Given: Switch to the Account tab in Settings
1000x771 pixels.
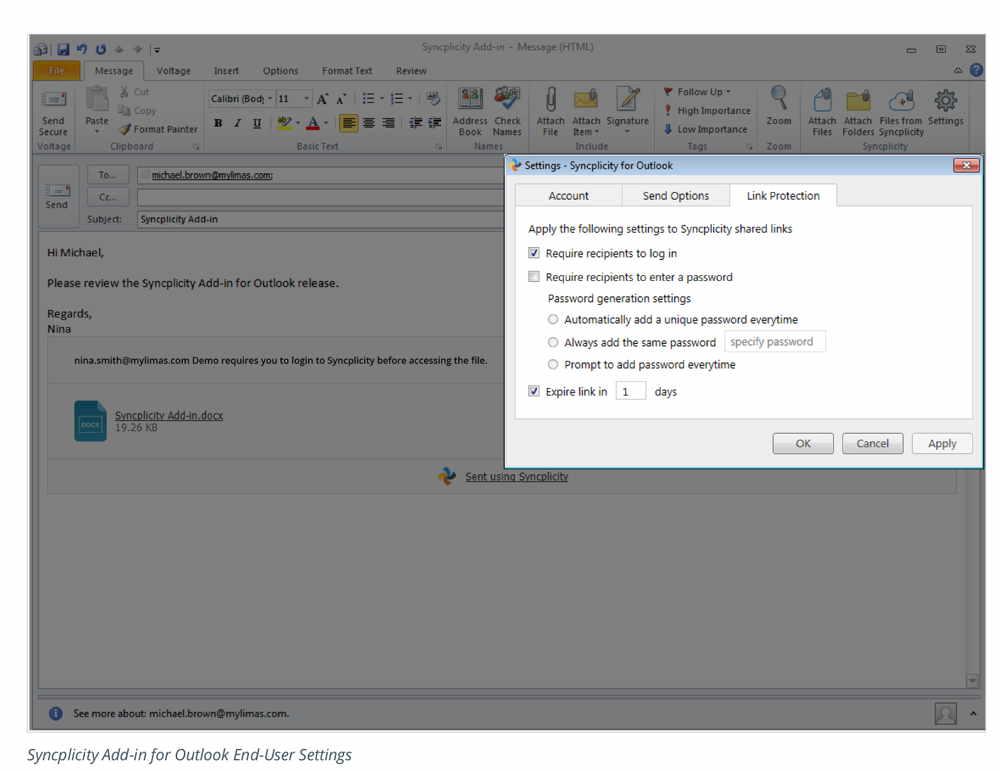Looking at the screenshot, I should 568,196.
